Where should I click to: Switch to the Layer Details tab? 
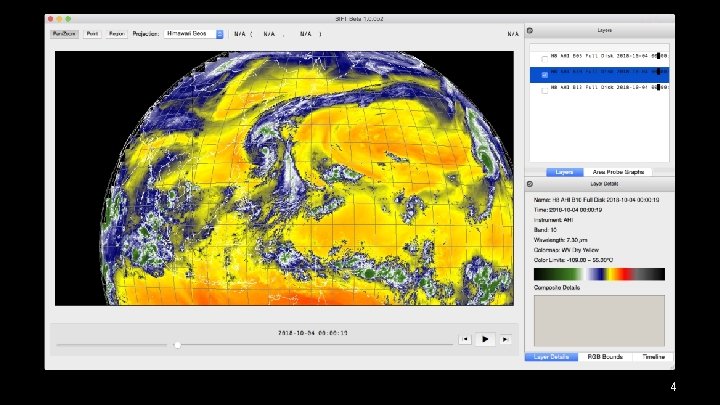coord(551,357)
